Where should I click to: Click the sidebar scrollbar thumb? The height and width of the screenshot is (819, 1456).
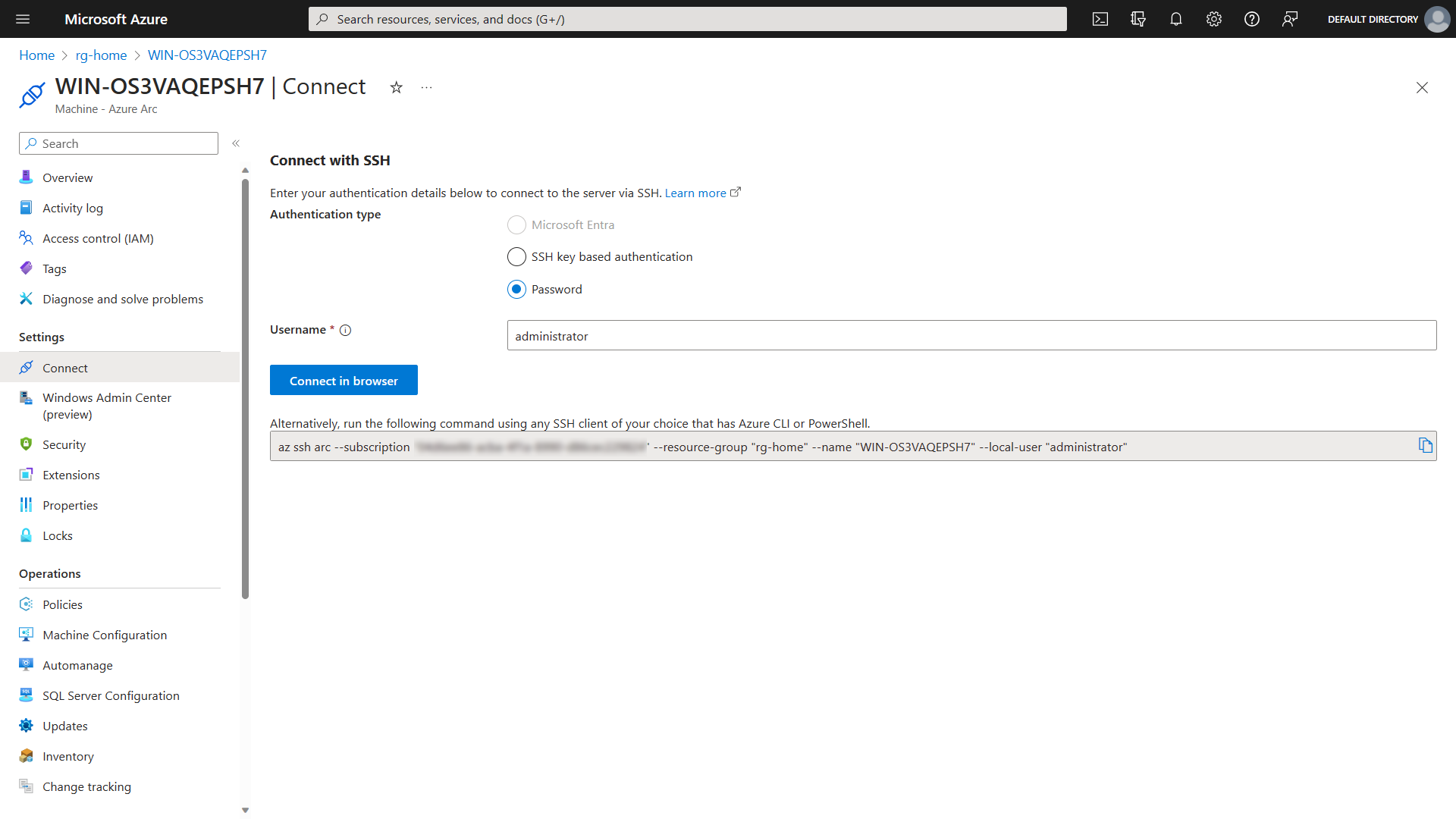[x=245, y=388]
